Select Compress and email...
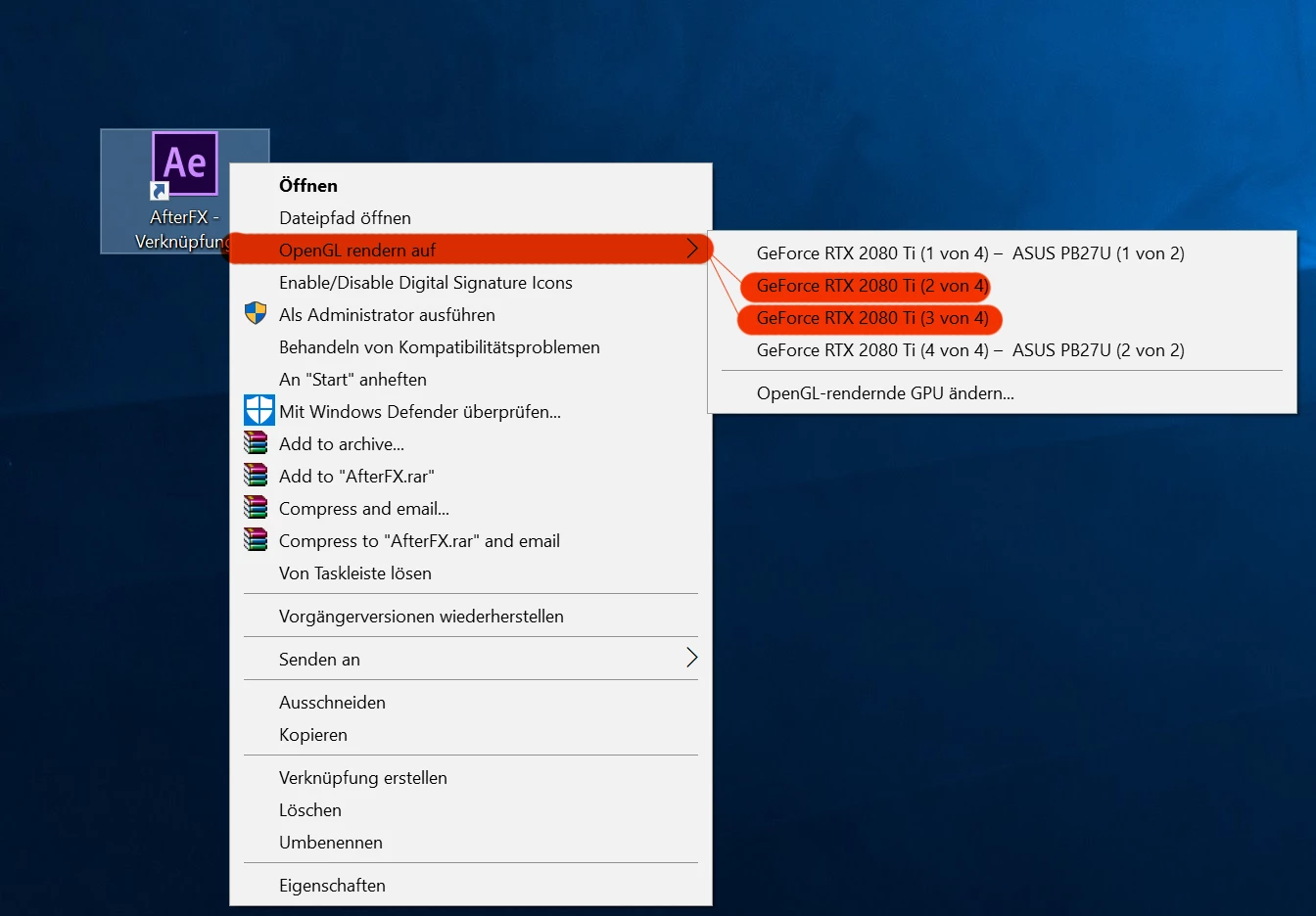 pyautogui.click(x=471, y=508)
